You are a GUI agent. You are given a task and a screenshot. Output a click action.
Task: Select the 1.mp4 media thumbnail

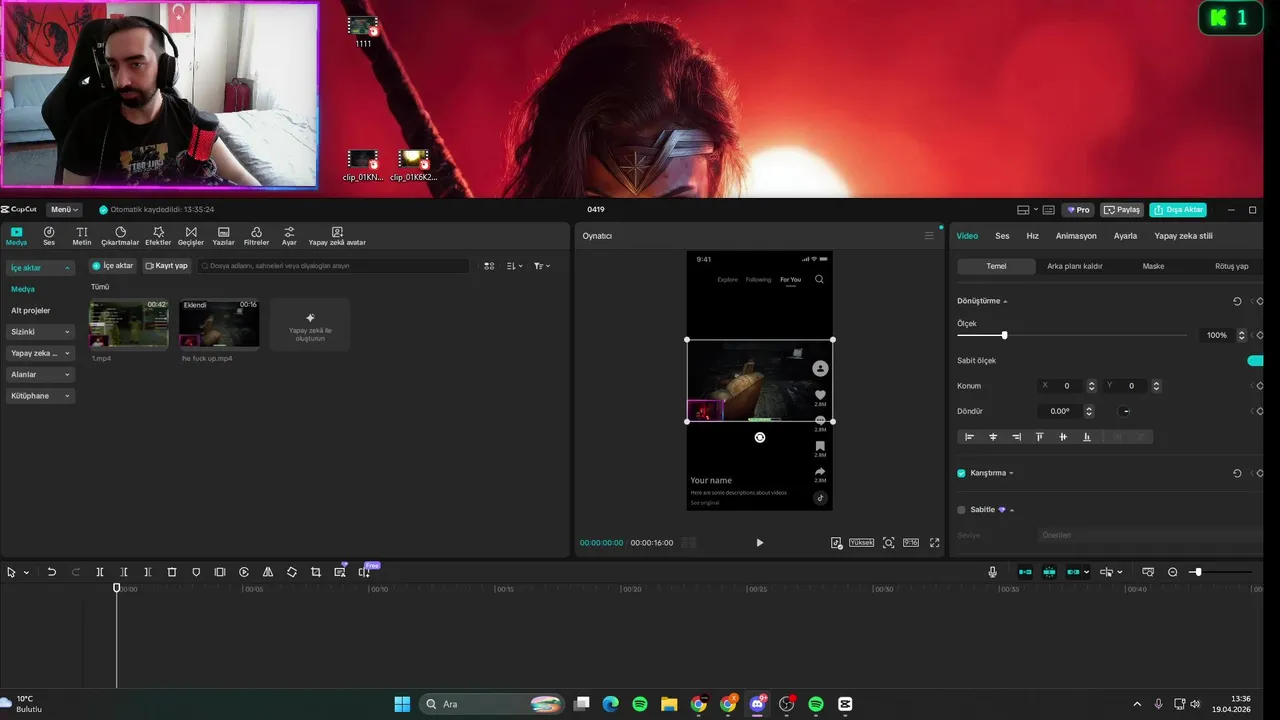click(129, 324)
